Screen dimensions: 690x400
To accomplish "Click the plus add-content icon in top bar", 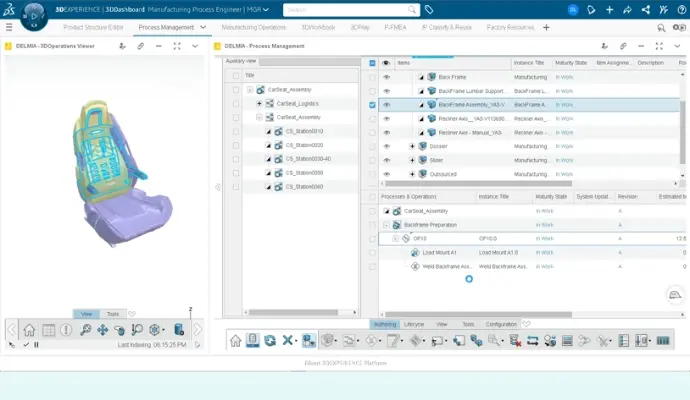I will (x=609, y=9).
